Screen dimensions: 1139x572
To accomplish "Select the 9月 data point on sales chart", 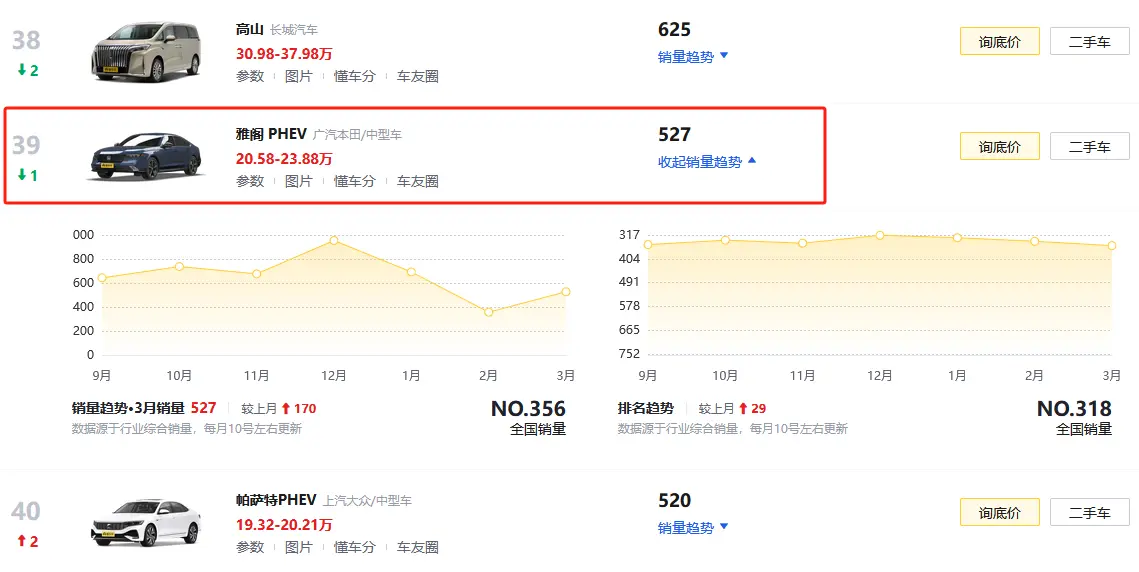I will (x=102, y=278).
